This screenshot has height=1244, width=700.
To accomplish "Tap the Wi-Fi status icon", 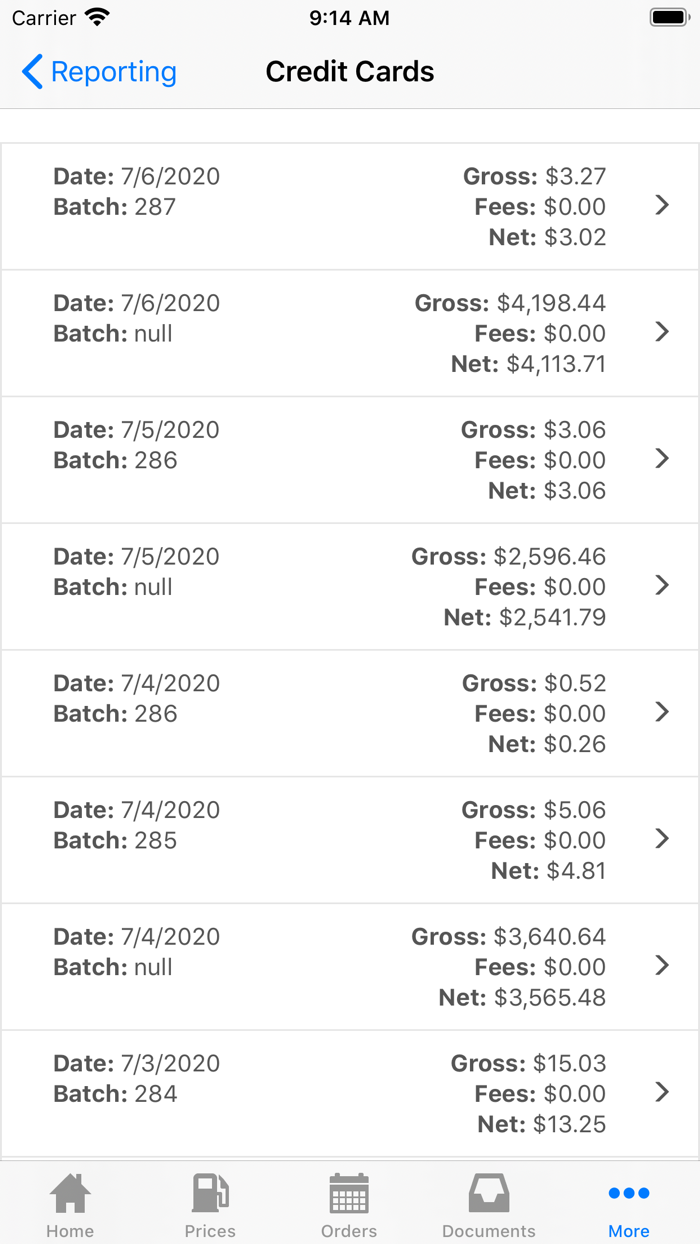I will [x=97, y=18].
